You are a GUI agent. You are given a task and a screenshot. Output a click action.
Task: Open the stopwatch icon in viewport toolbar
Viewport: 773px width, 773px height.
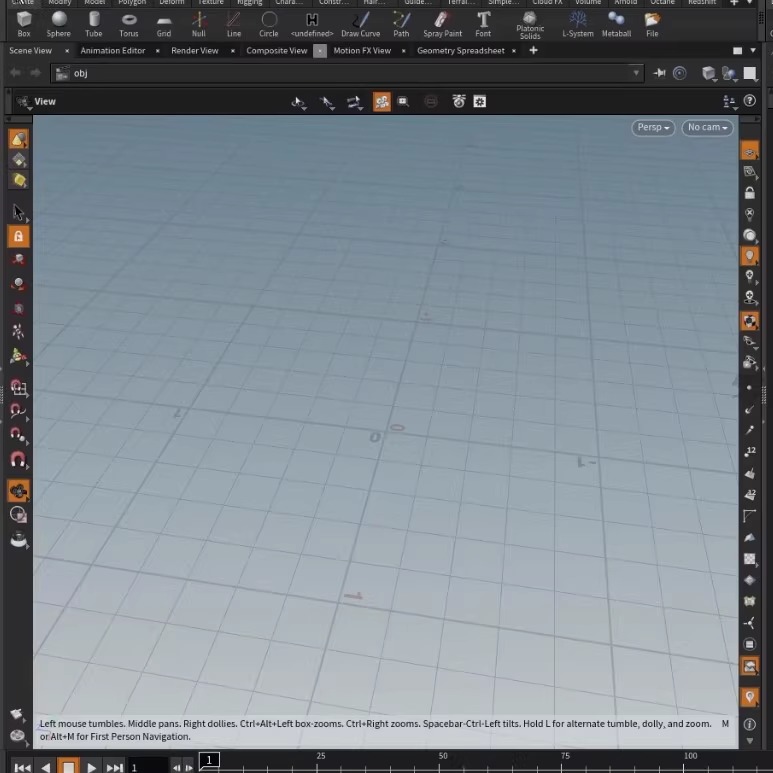point(458,102)
